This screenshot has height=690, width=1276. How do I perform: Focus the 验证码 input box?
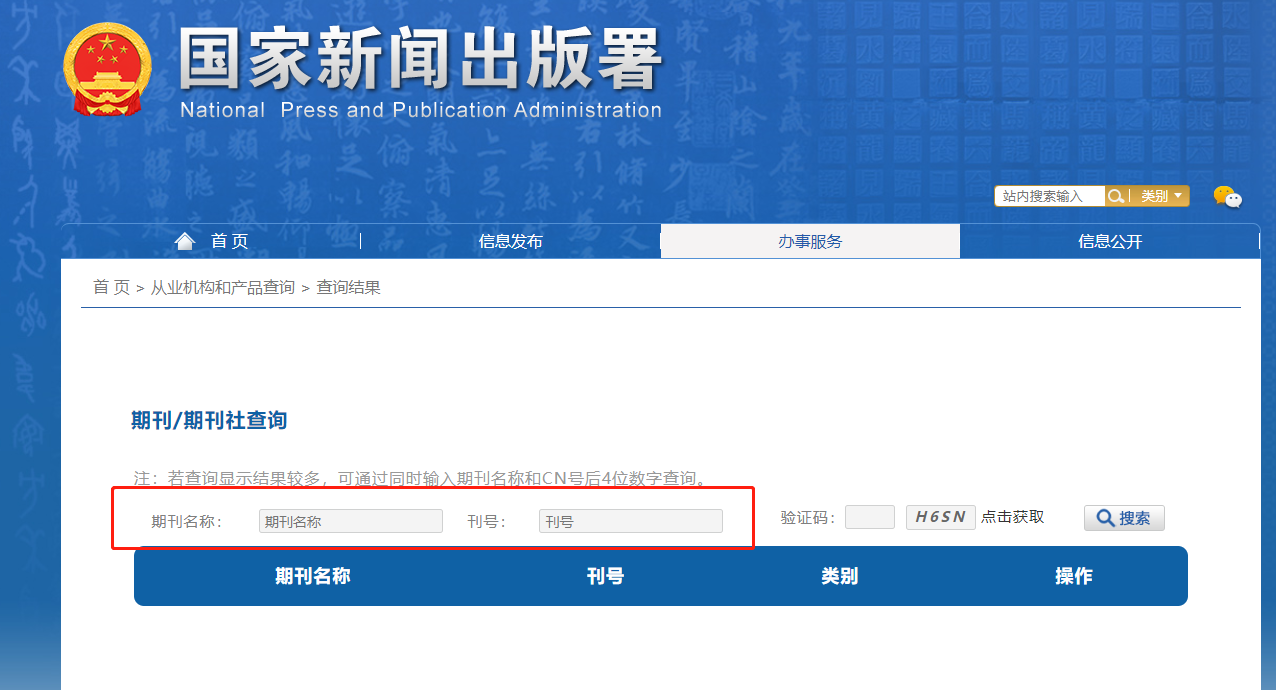coord(870,517)
